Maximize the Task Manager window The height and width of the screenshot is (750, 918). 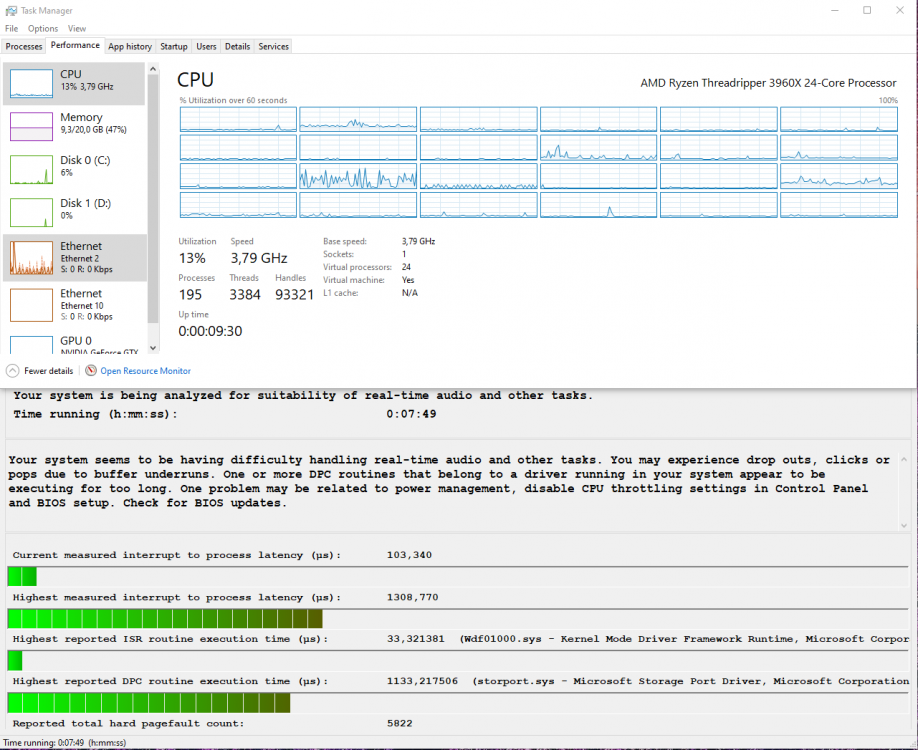(x=867, y=11)
